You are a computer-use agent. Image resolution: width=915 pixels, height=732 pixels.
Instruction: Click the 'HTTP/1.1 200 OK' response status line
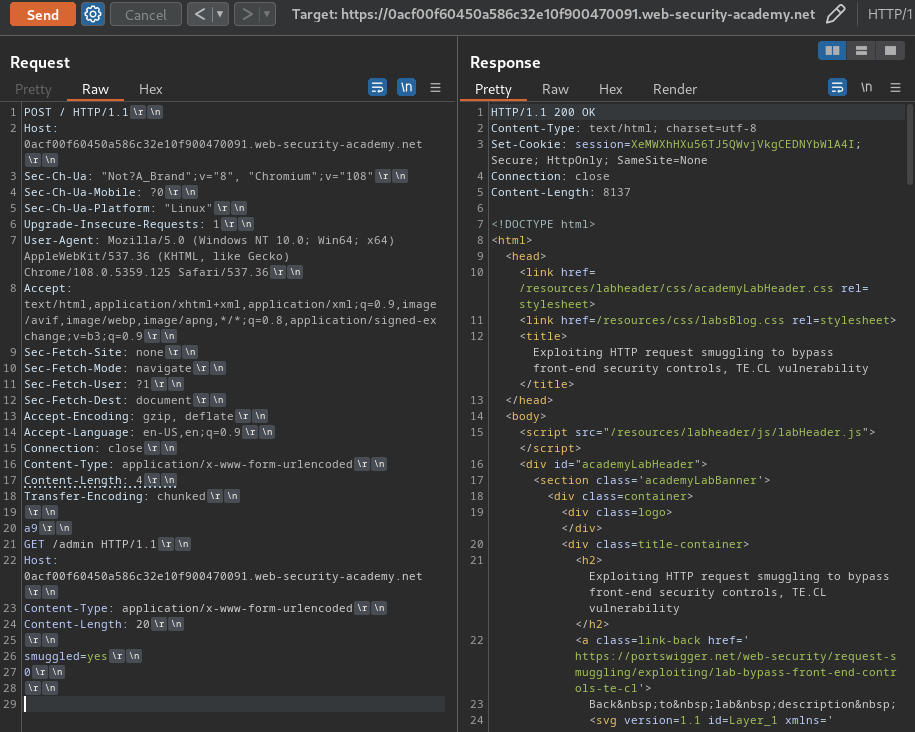coord(543,112)
